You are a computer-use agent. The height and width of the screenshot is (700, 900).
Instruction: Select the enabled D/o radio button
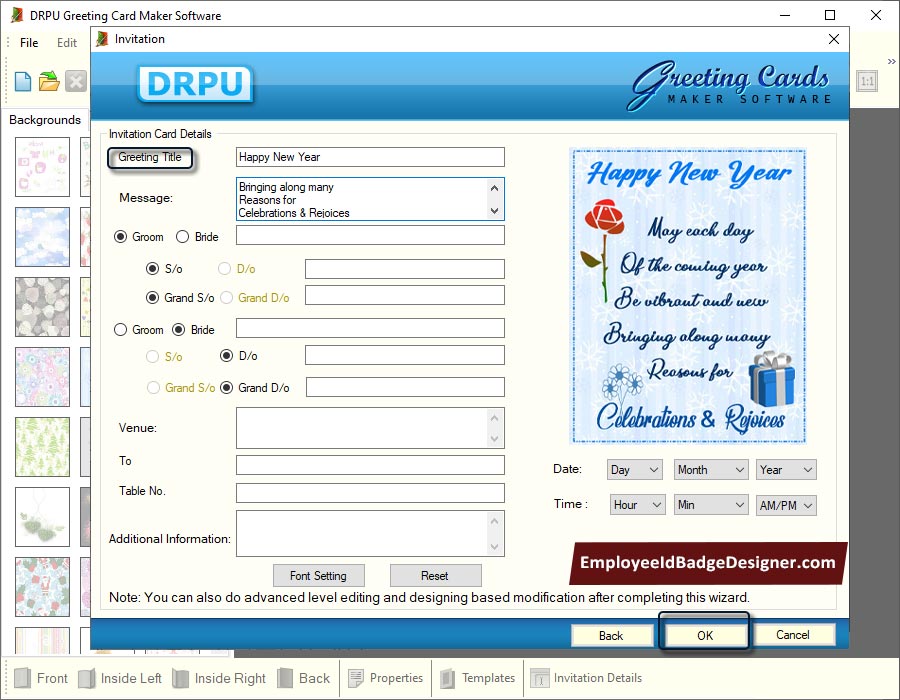click(227, 356)
